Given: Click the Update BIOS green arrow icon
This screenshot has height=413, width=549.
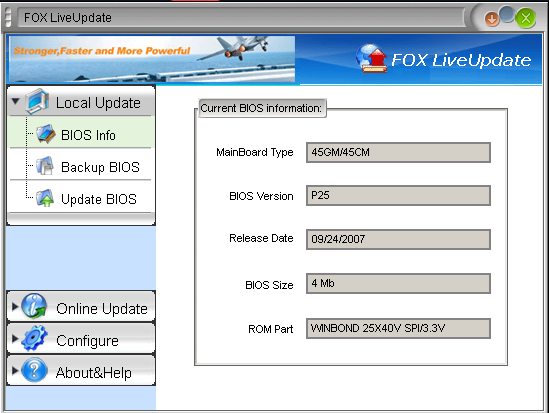Looking at the screenshot, I should 45,198.
